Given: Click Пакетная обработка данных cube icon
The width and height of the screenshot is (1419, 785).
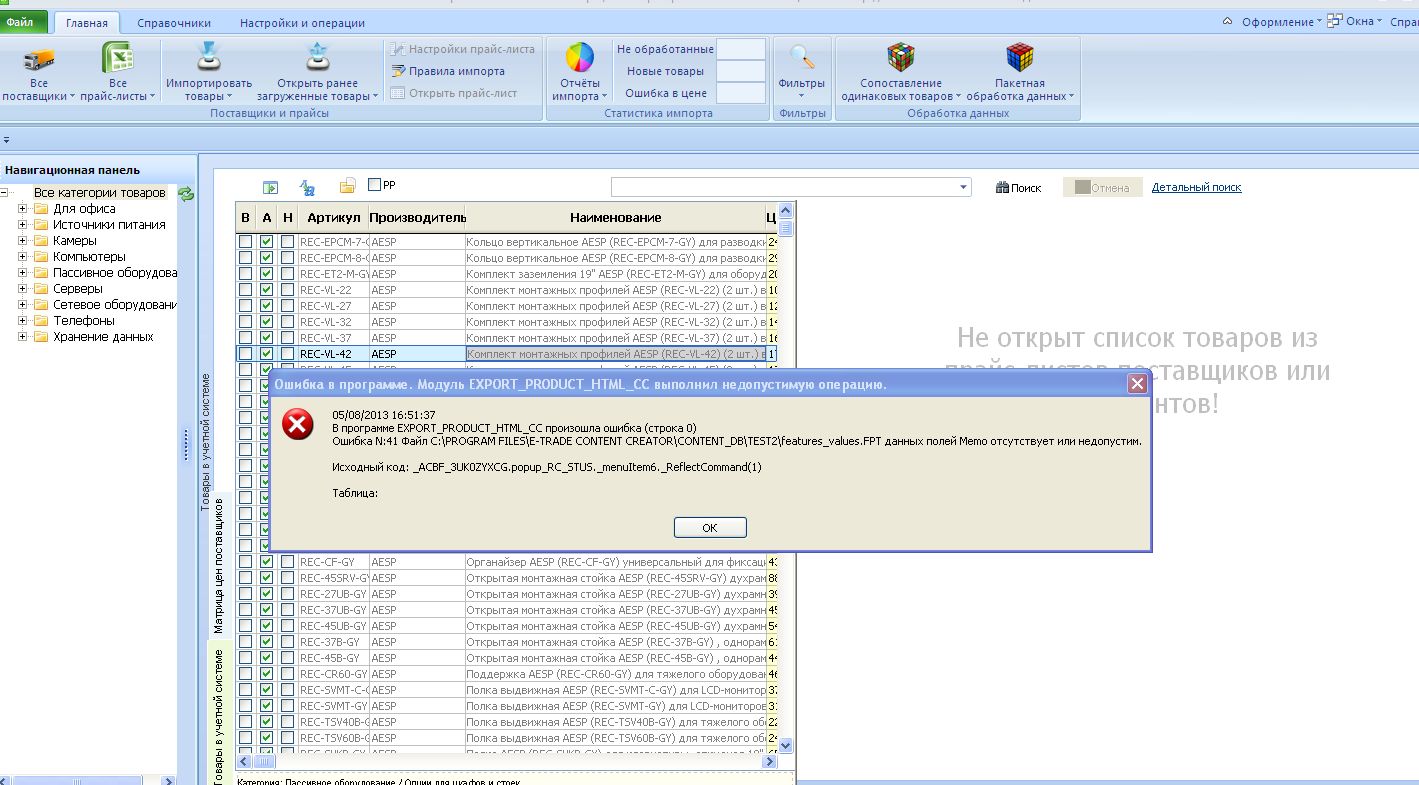Looking at the screenshot, I should (x=1020, y=58).
